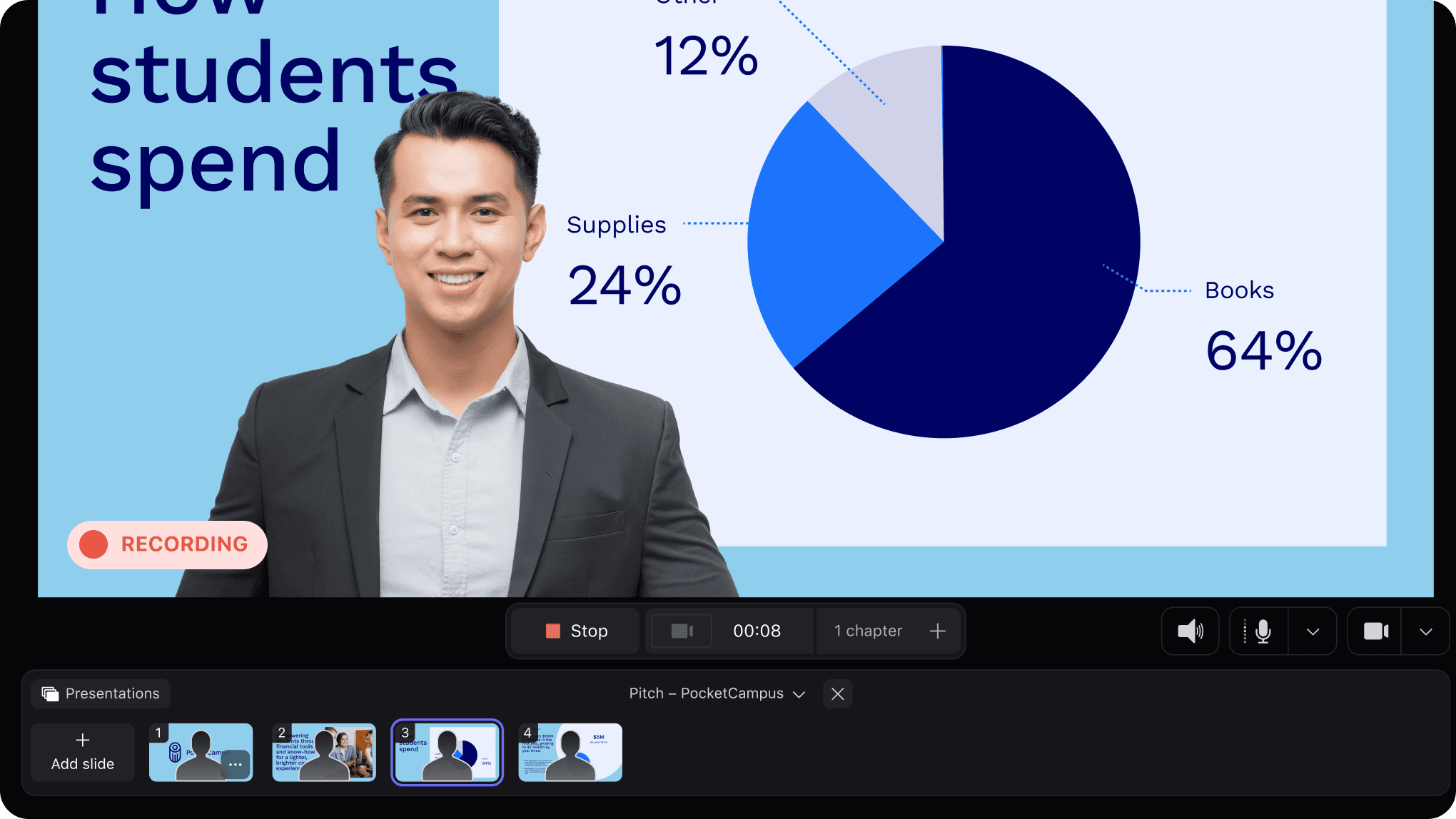Click the 1 chapter label
The width and height of the screenshot is (1456, 819).
[868, 631]
